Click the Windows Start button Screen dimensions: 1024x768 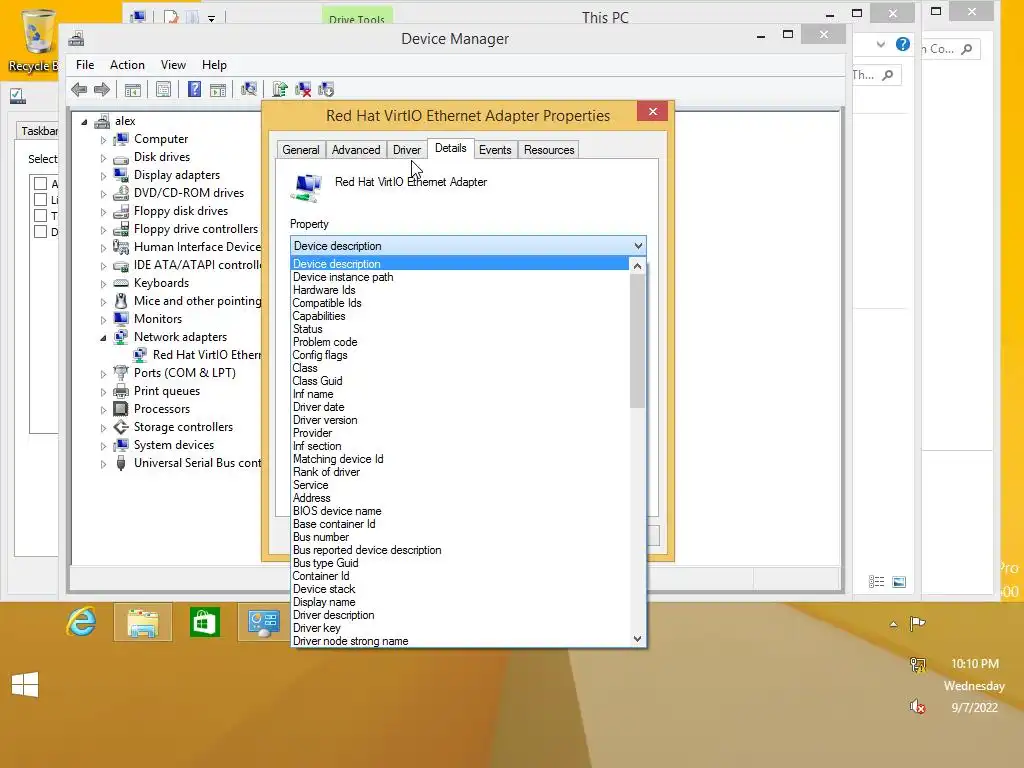click(x=25, y=684)
